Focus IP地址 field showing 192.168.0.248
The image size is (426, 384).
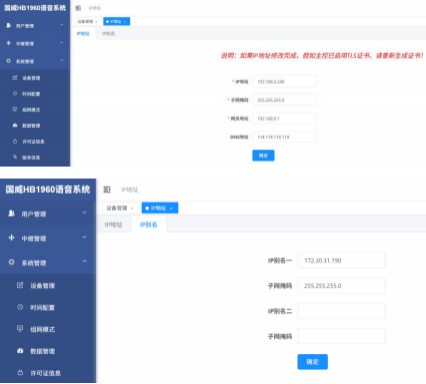(284, 82)
